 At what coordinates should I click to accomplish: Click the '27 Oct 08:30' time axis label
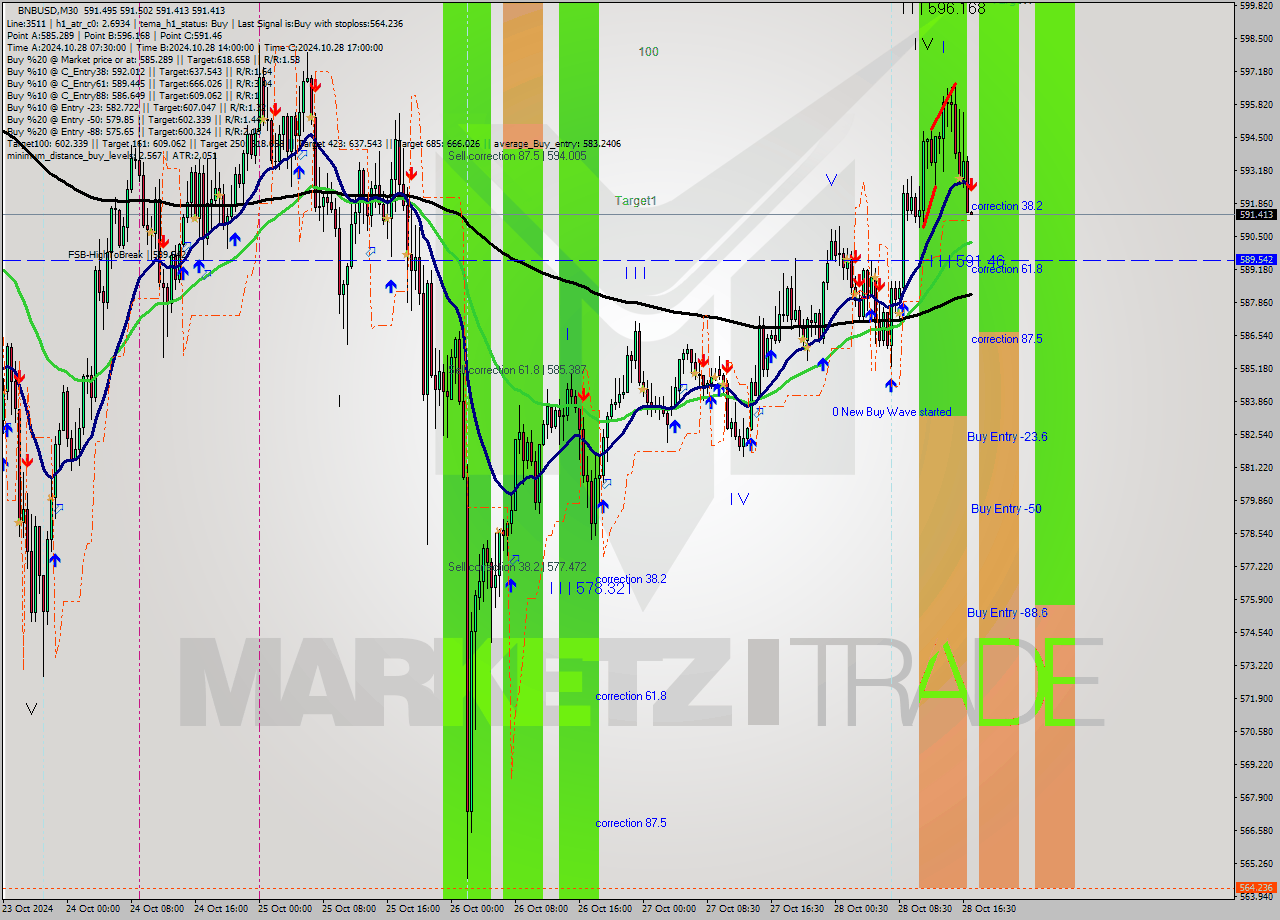pyautogui.click(x=733, y=909)
